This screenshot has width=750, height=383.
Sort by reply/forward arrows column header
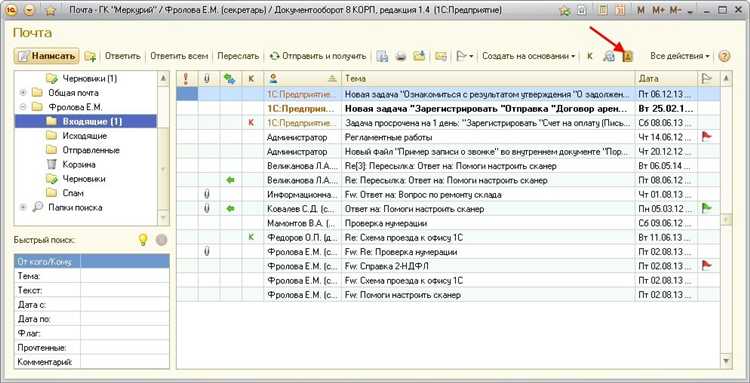231,78
